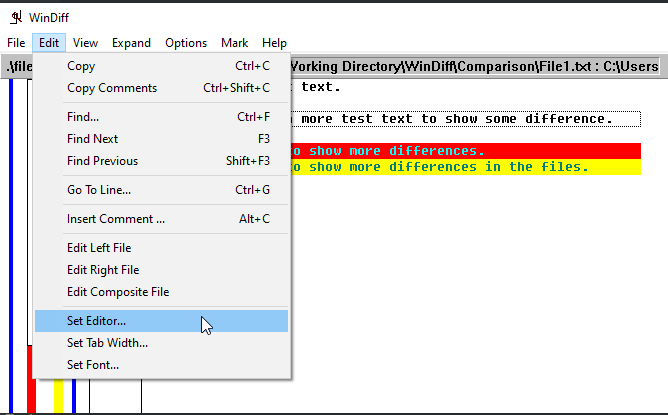Viewport: 668px width, 415px height.
Task: Open the Expand menu
Action: (x=131, y=43)
